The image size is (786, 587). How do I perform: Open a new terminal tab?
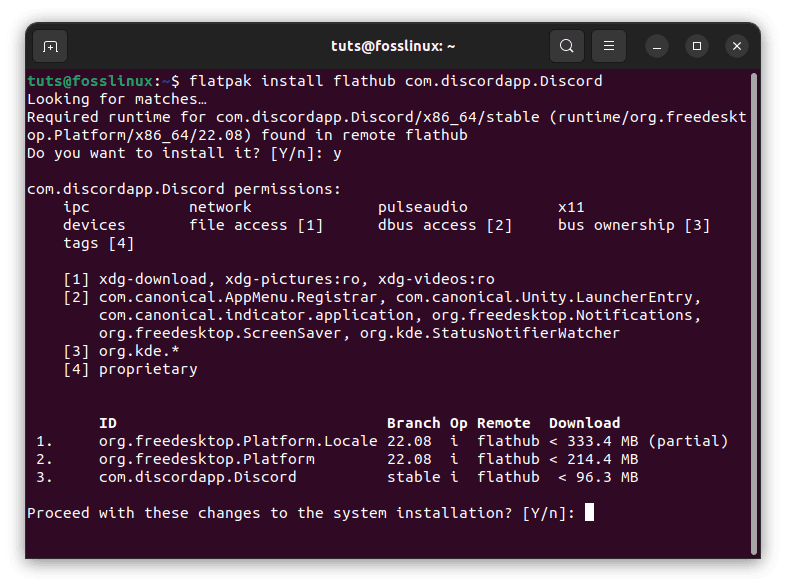[x=50, y=47]
